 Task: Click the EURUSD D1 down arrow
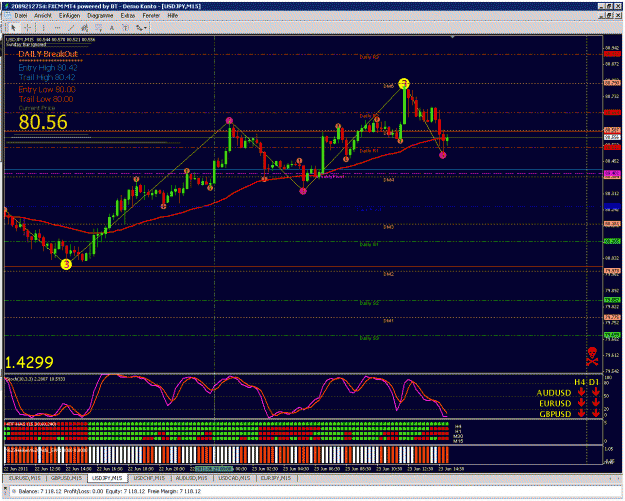coord(596,403)
